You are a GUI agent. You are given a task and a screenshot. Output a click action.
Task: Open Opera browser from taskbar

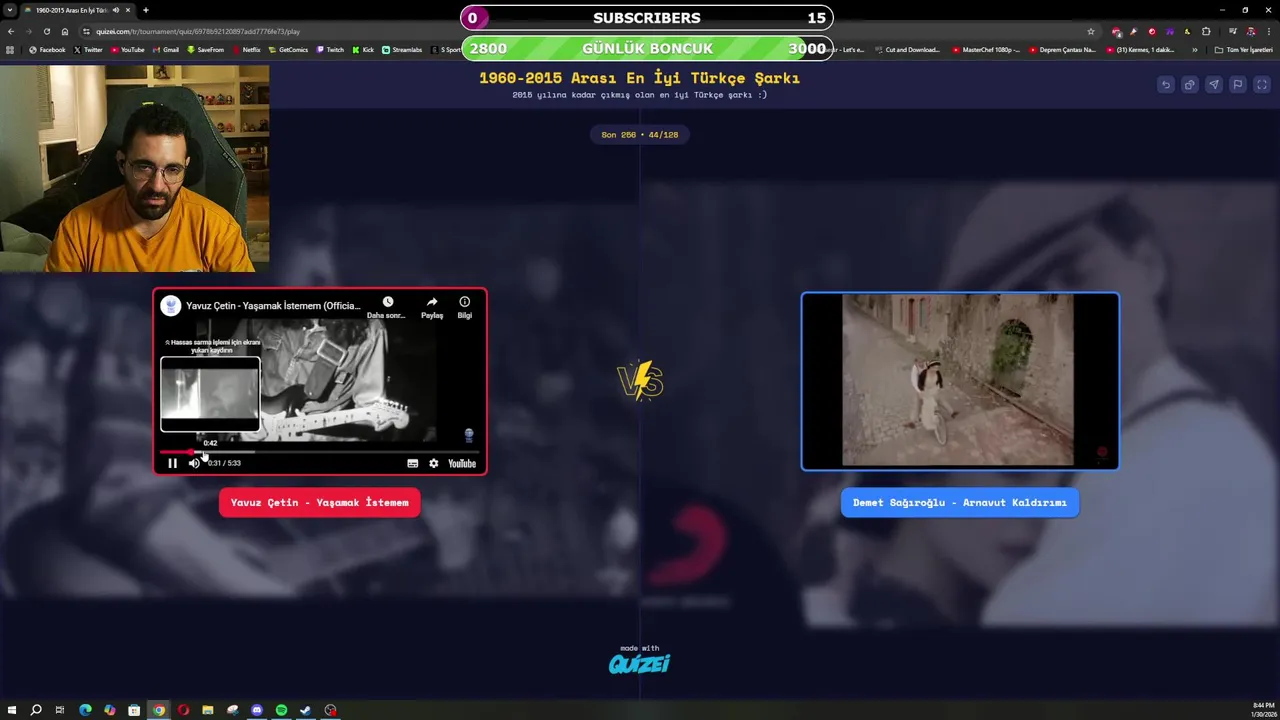[x=183, y=710]
